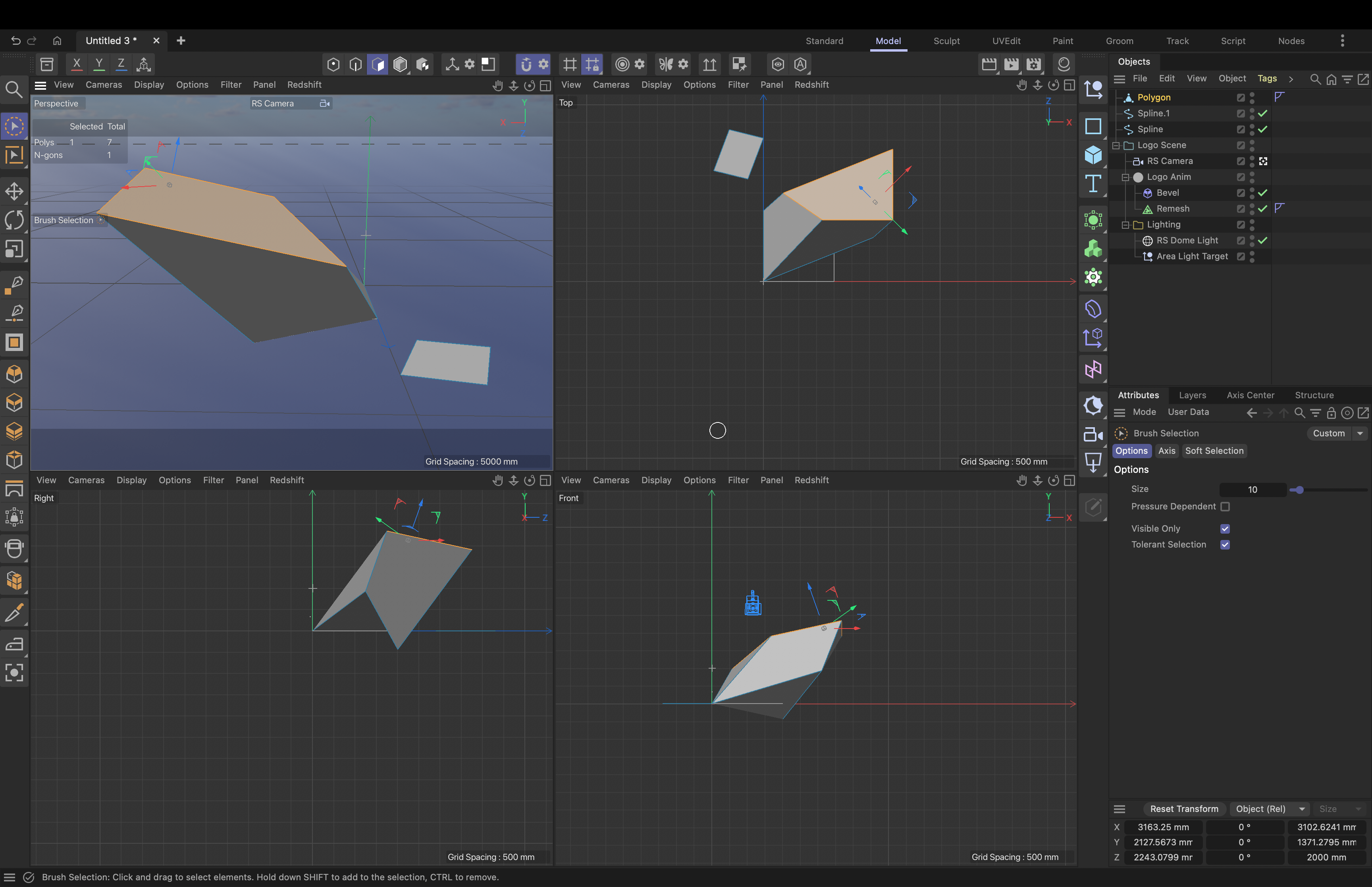Click the Symmetry icon in top toolbar

(666, 64)
